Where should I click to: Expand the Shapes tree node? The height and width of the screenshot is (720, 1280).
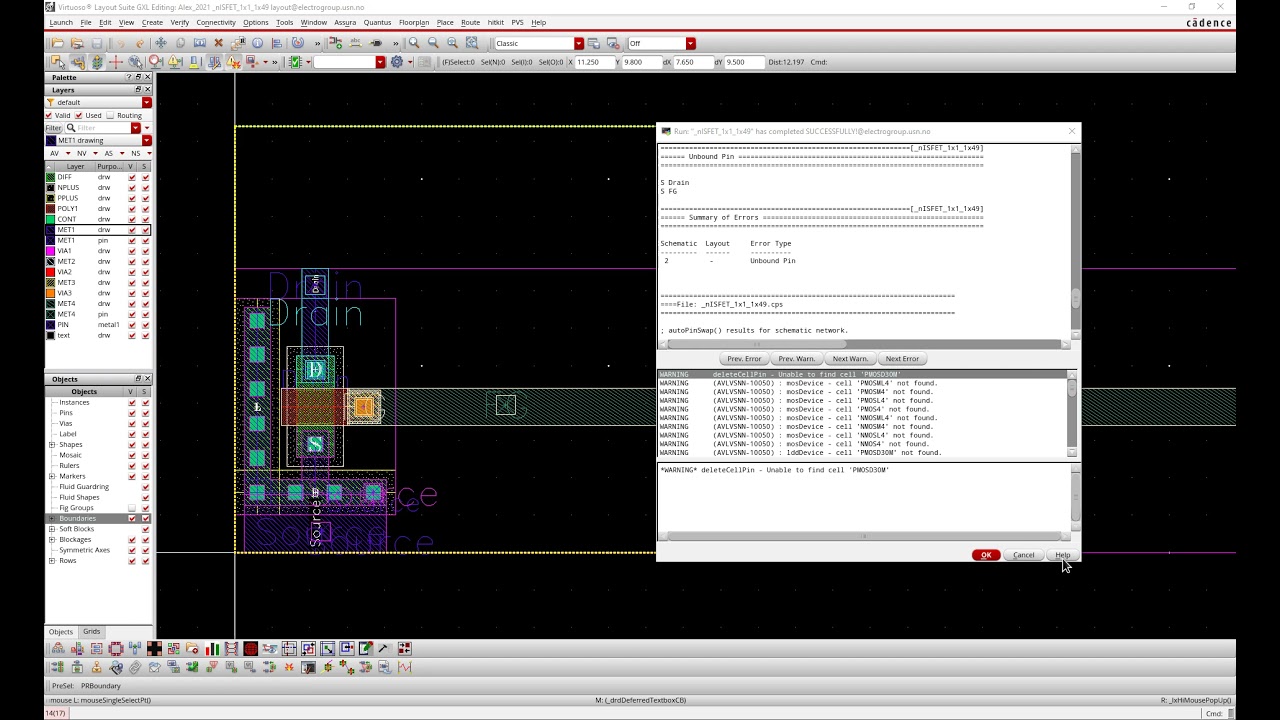(52, 444)
